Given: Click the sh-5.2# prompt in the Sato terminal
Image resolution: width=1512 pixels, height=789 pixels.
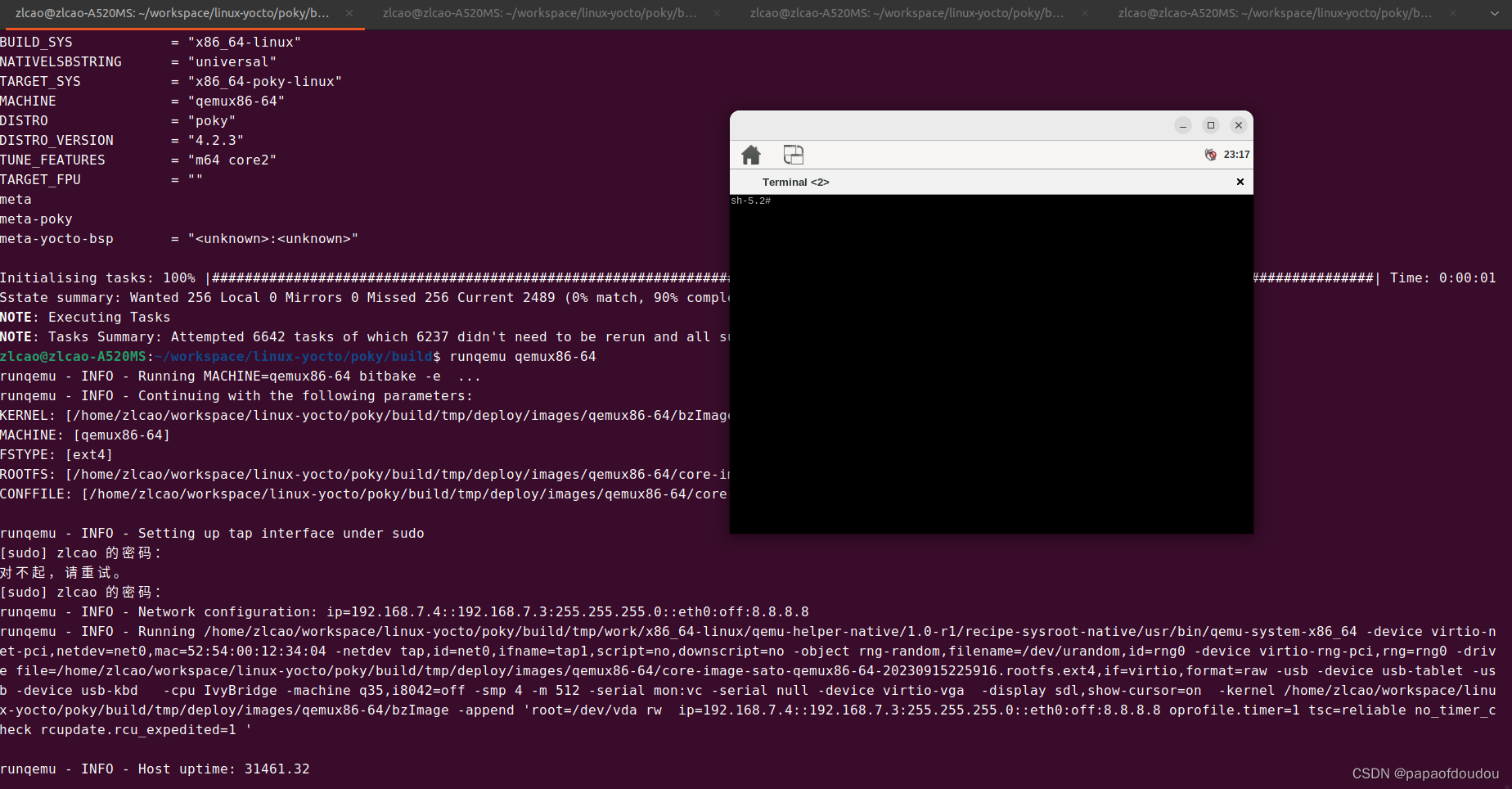Looking at the screenshot, I should coord(749,201).
